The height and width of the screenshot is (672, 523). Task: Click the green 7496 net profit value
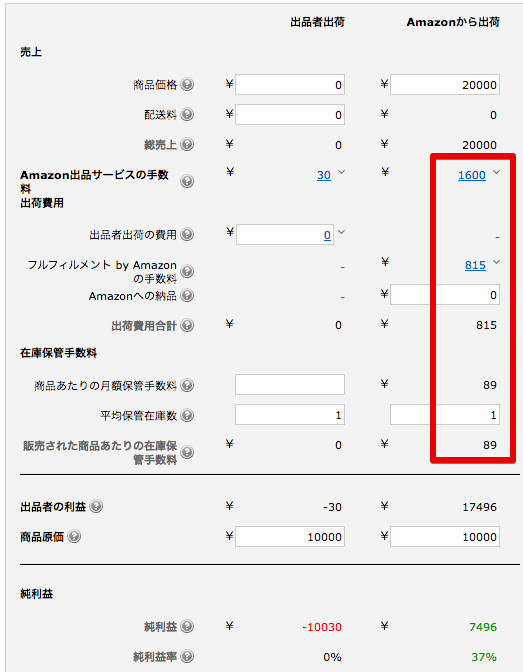[483, 627]
